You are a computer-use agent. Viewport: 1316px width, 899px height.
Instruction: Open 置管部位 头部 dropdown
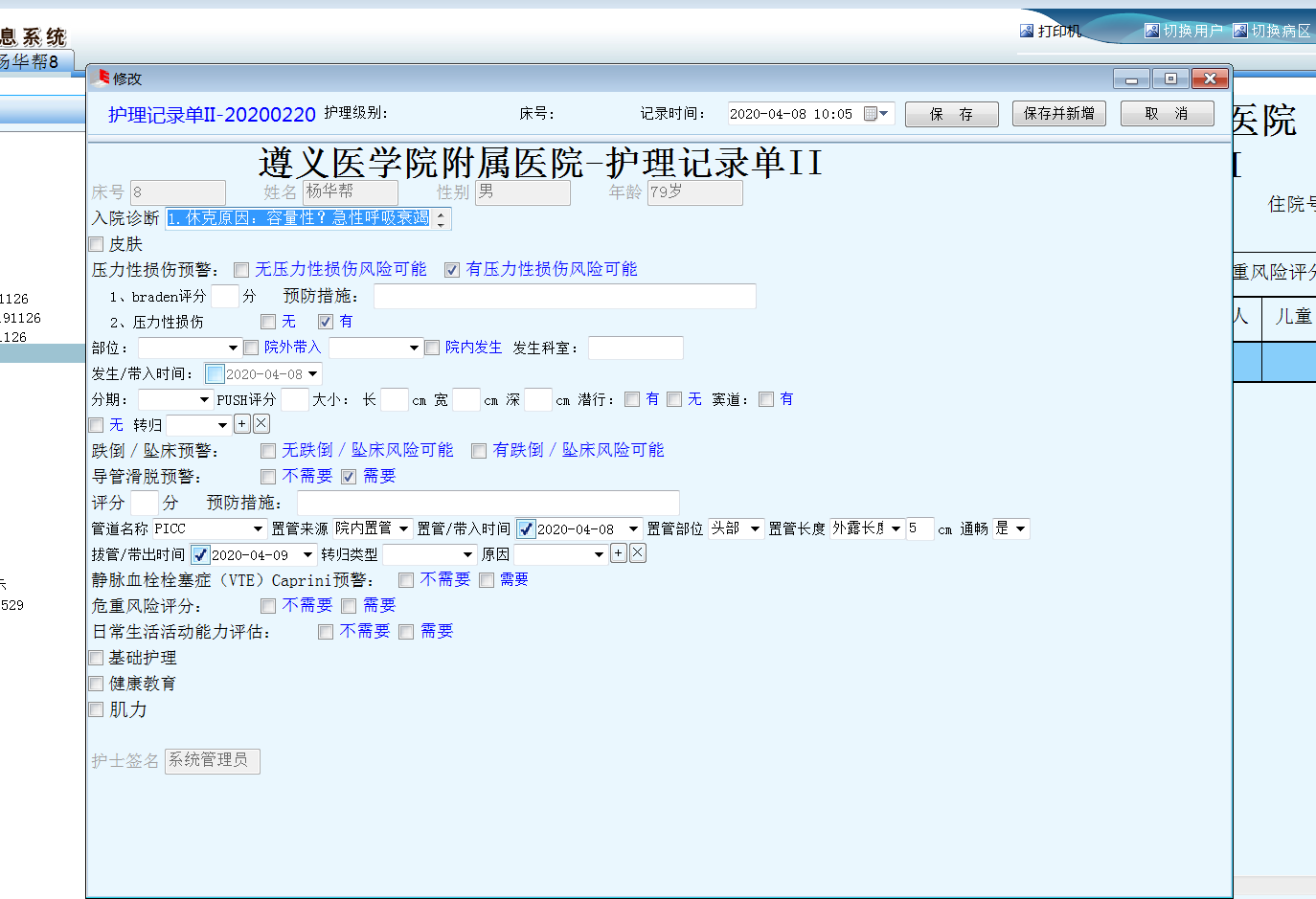click(x=755, y=528)
